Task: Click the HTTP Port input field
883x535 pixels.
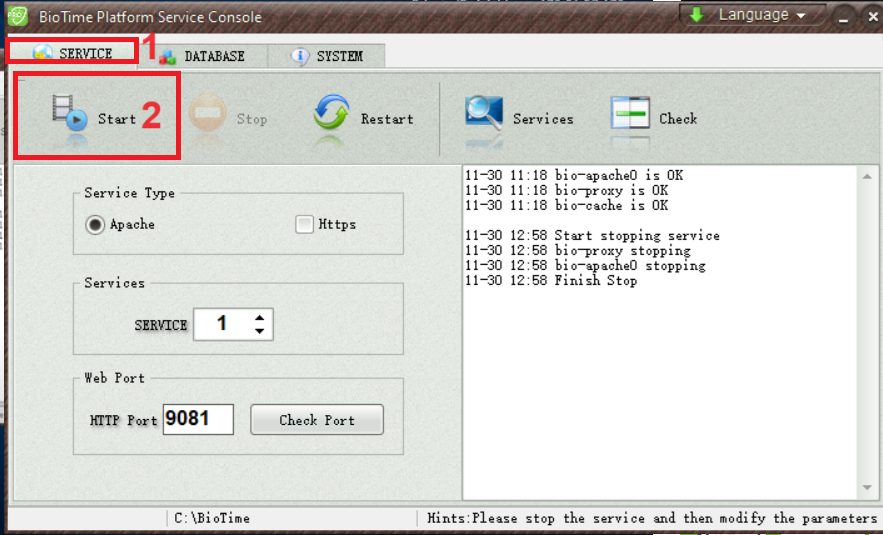Action: pos(198,419)
